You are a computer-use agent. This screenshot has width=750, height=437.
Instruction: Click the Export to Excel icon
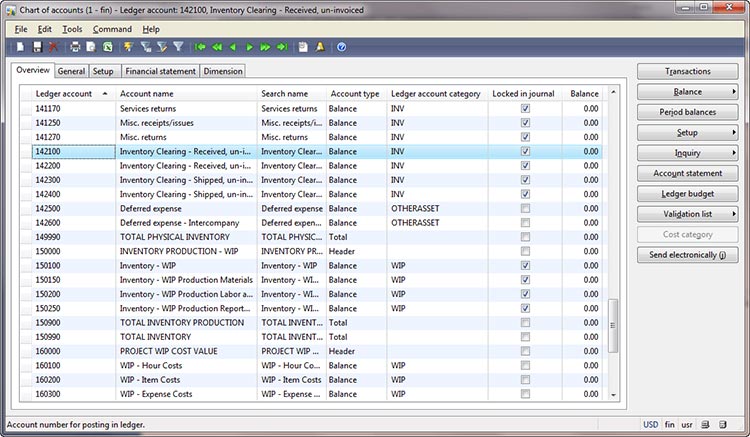[x=107, y=47]
